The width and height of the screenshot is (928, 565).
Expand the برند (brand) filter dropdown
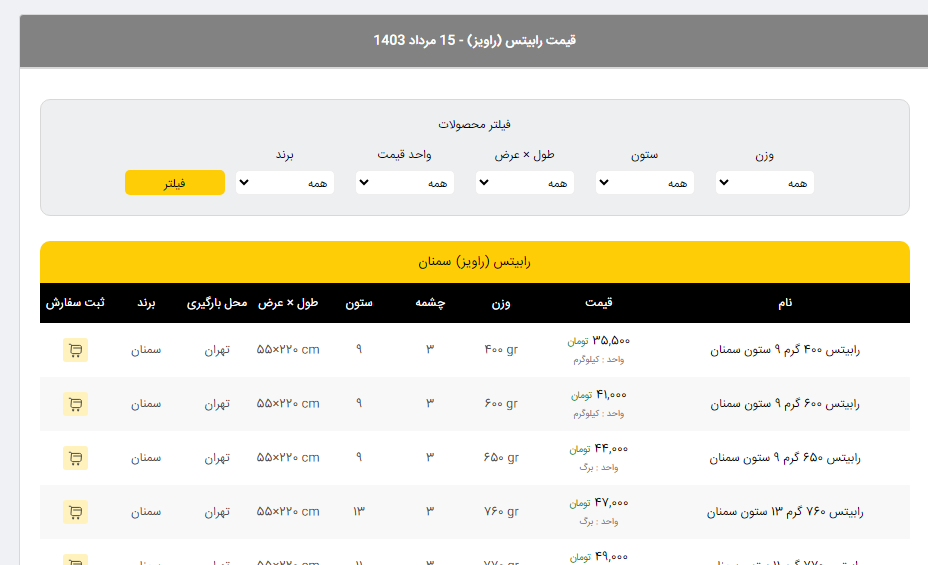[x=284, y=183]
